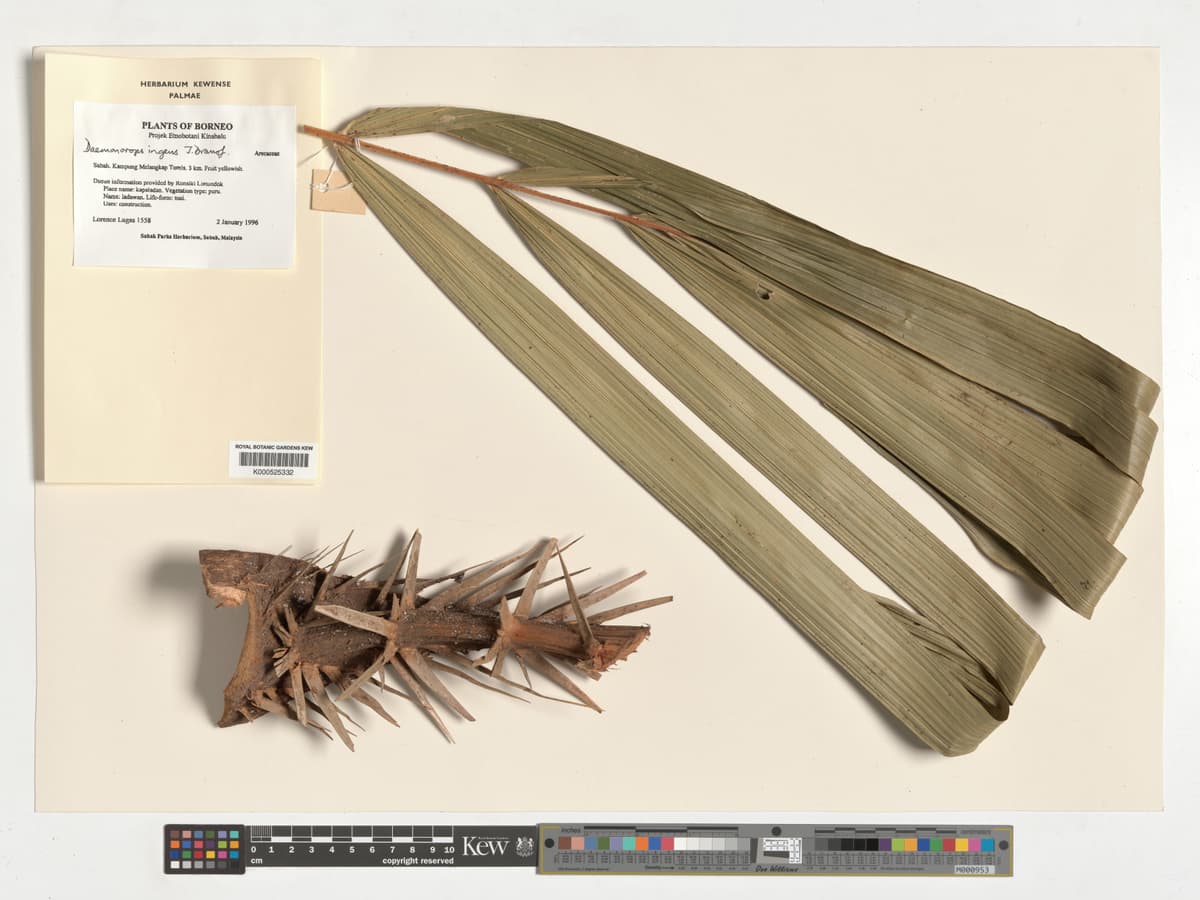Click the small paper tag tied to leaf stalk
Viewport: 1200px width, 900px height.
[337, 191]
